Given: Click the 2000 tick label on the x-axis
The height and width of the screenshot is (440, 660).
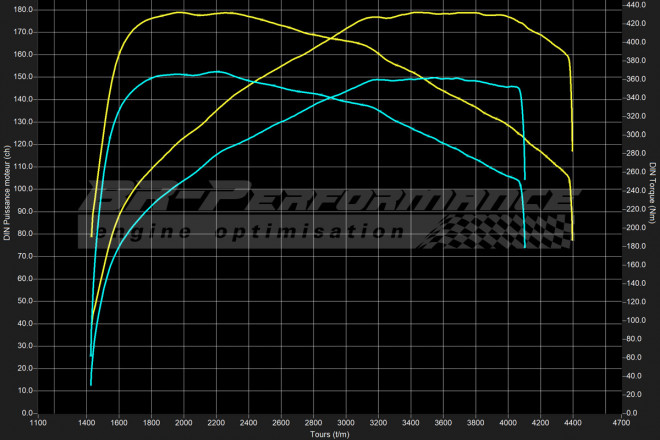Looking at the screenshot, I should 183,423.
